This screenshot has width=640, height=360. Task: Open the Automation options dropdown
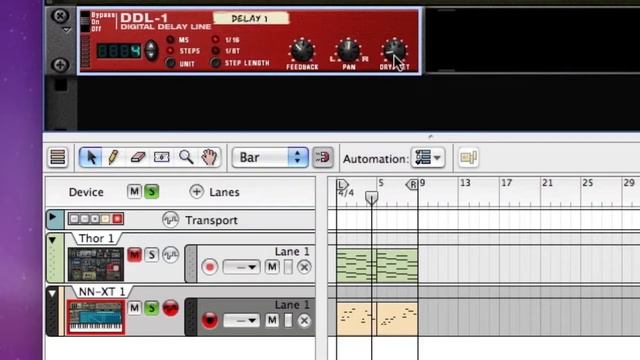428,158
